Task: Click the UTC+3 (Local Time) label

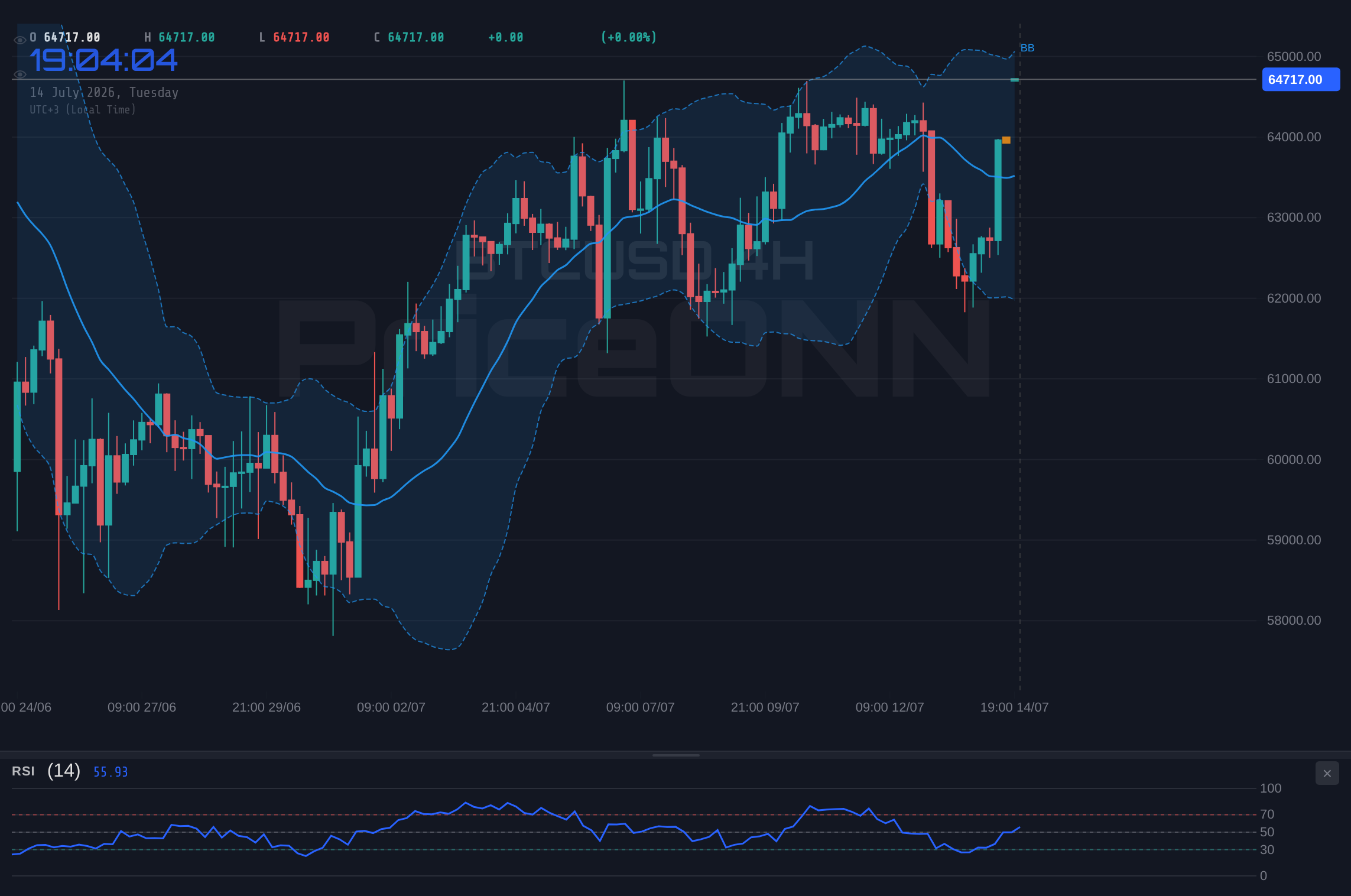Action: tap(83, 109)
